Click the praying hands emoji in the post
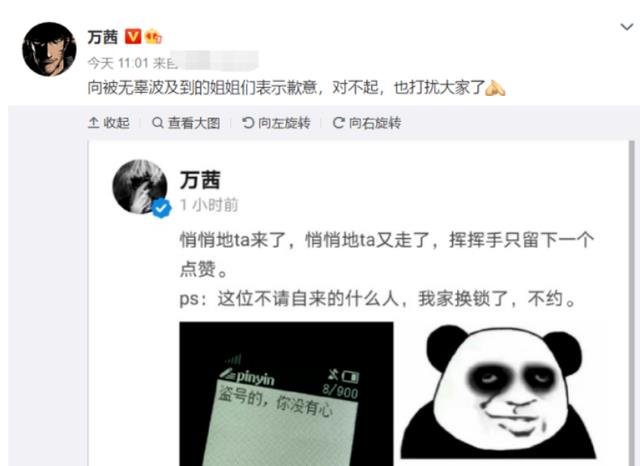640x466 pixels. 495,87
